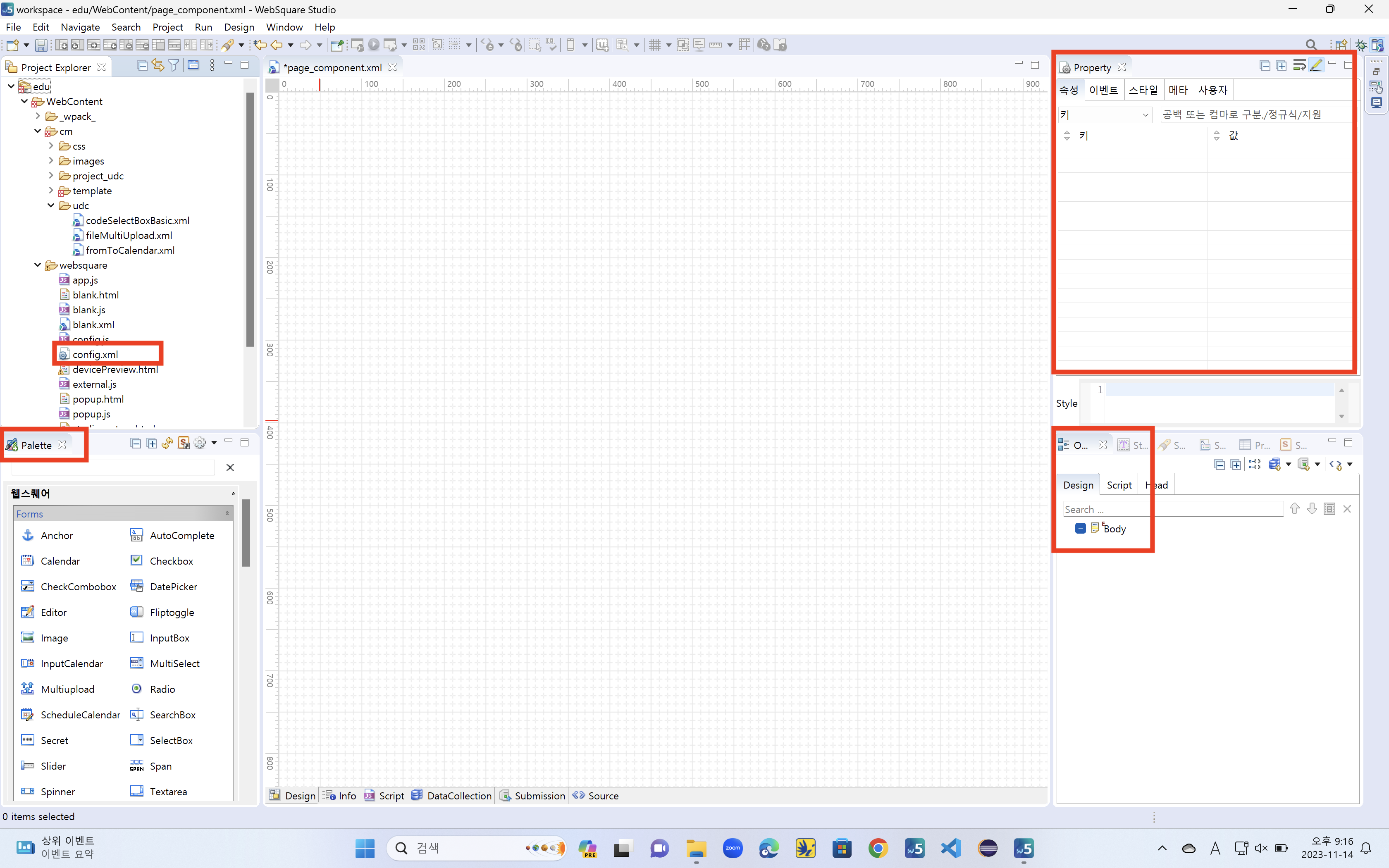The height and width of the screenshot is (868, 1389).
Task: Click the toolbar search magnifier icon
Action: click(x=1311, y=45)
